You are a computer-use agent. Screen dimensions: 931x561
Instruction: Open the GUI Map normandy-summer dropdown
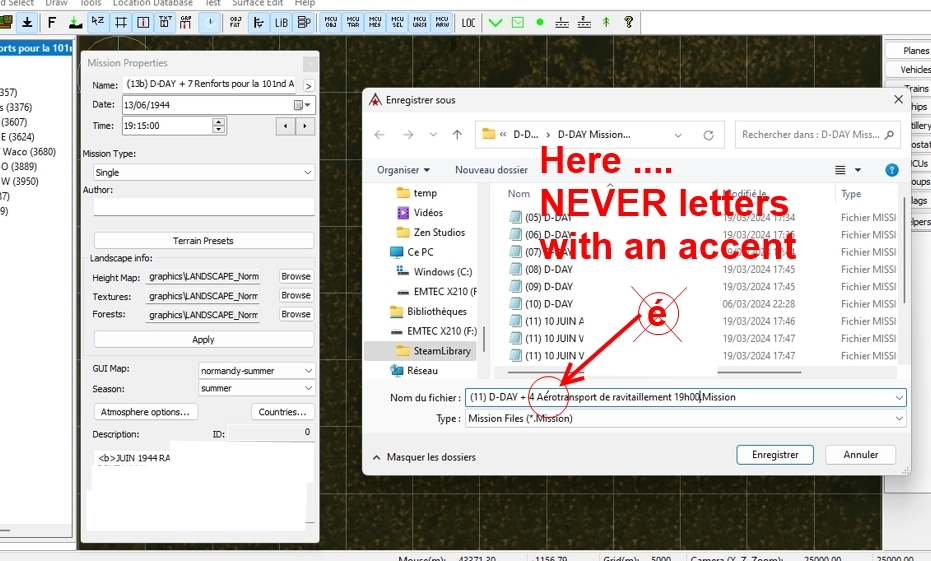pos(308,370)
